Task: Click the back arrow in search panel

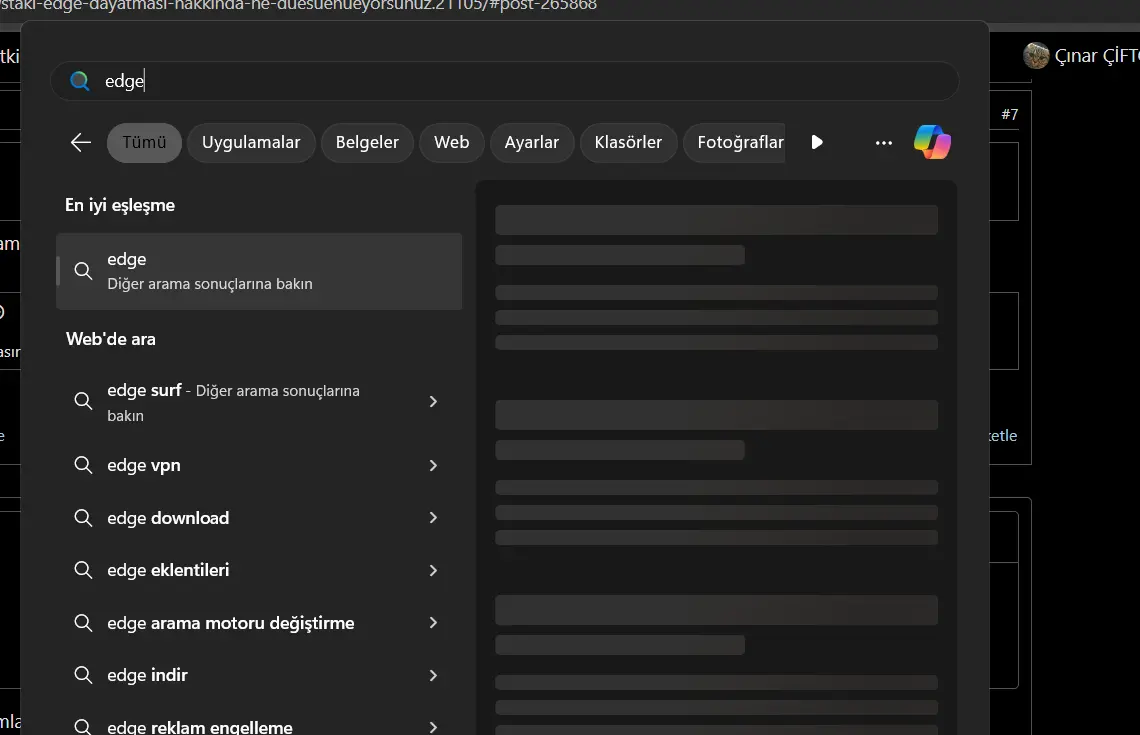Action: tap(81, 142)
